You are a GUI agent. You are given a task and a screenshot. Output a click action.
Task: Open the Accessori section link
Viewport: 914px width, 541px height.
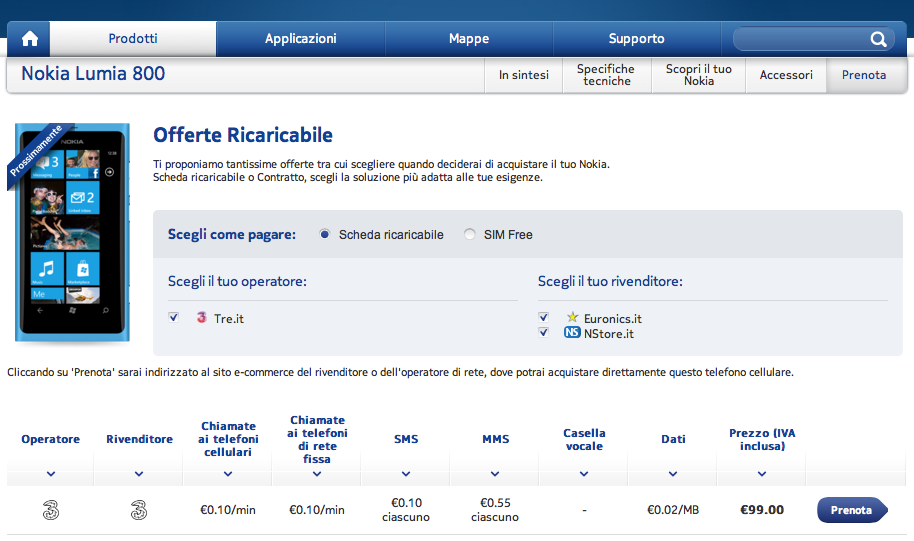coord(786,75)
